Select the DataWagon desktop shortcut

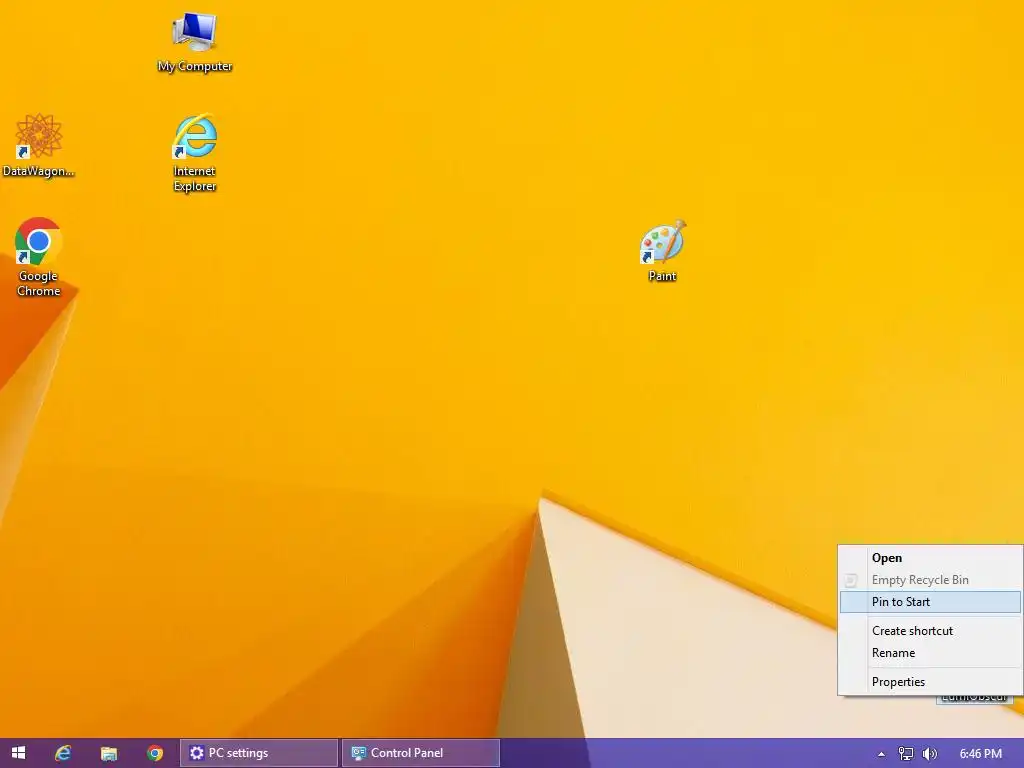pyautogui.click(x=39, y=145)
